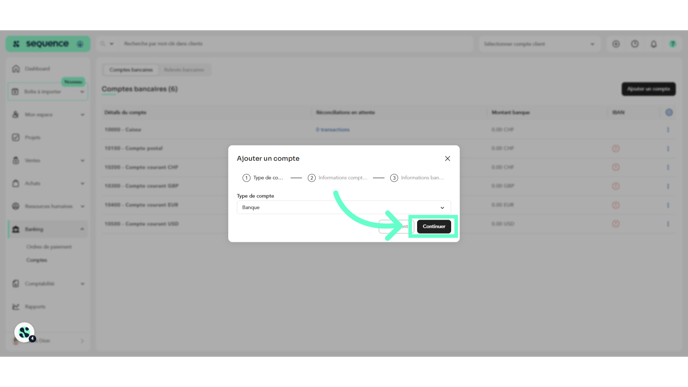Click the Rapports chart icon
The width and height of the screenshot is (688, 387).
point(16,307)
